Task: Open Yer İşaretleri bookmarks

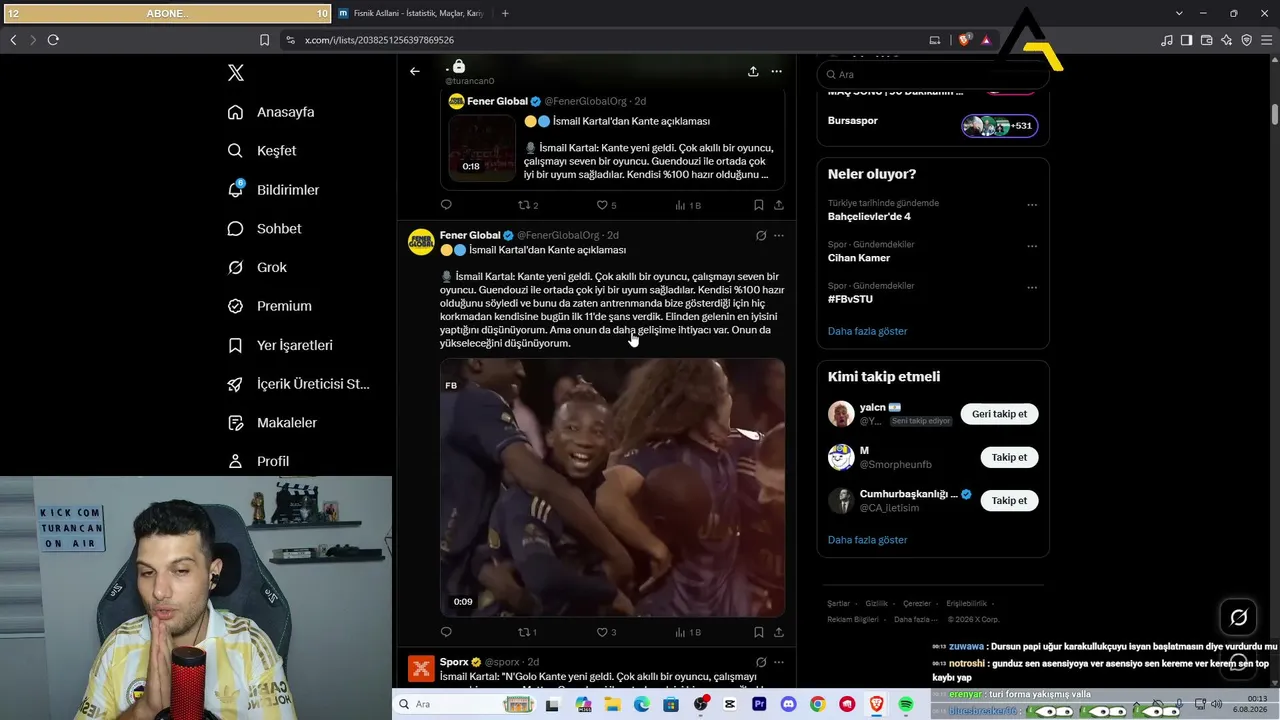Action: pos(280,345)
